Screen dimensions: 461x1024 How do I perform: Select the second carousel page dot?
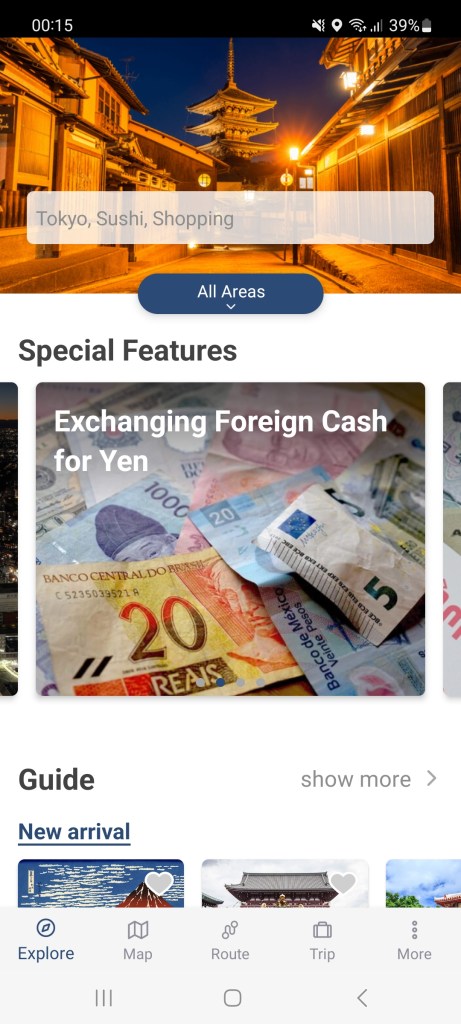220,682
